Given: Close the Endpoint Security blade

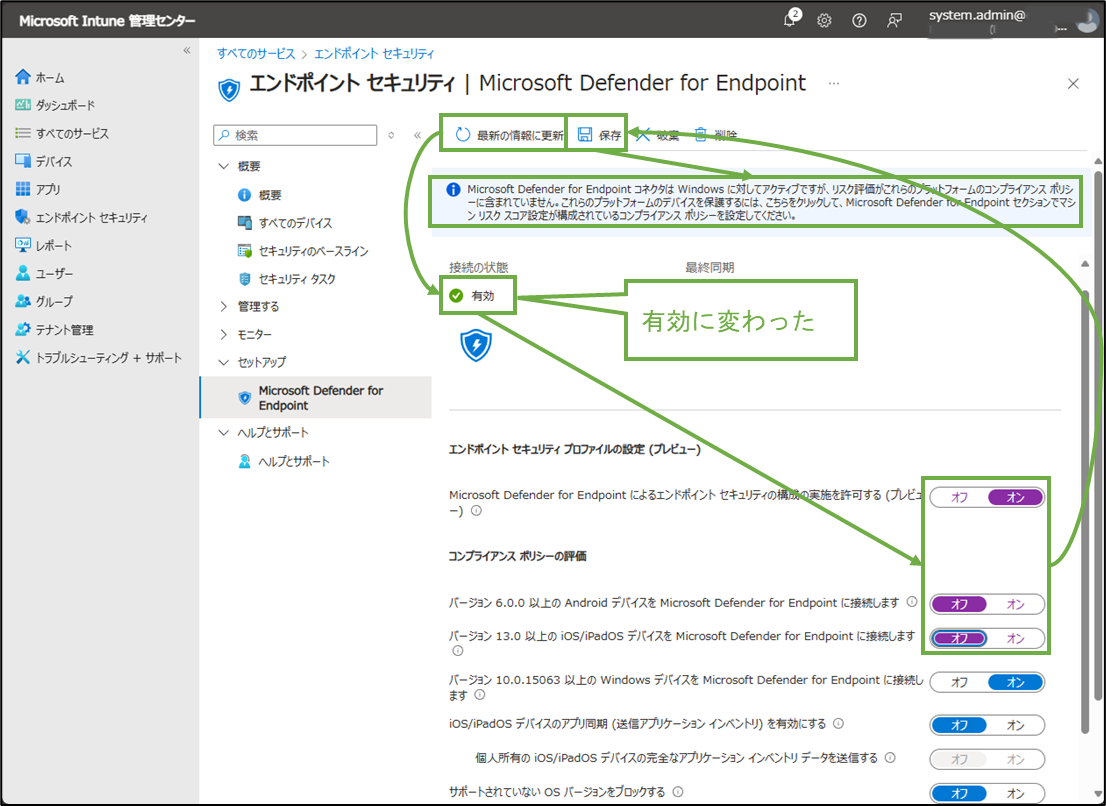Looking at the screenshot, I should [1073, 84].
